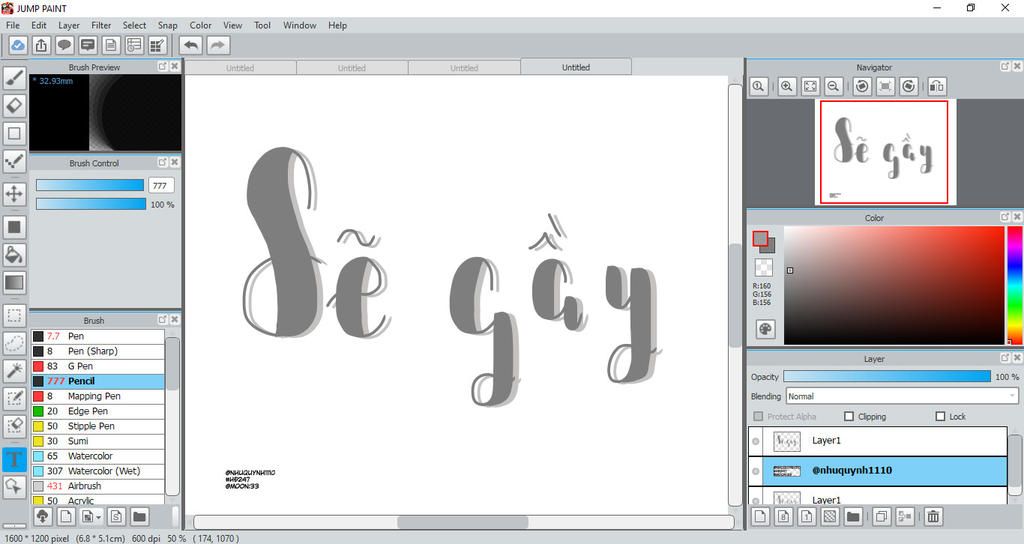Zoom in using the Navigator plus magnifier
The height and width of the screenshot is (544, 1024).
[787, 86]
